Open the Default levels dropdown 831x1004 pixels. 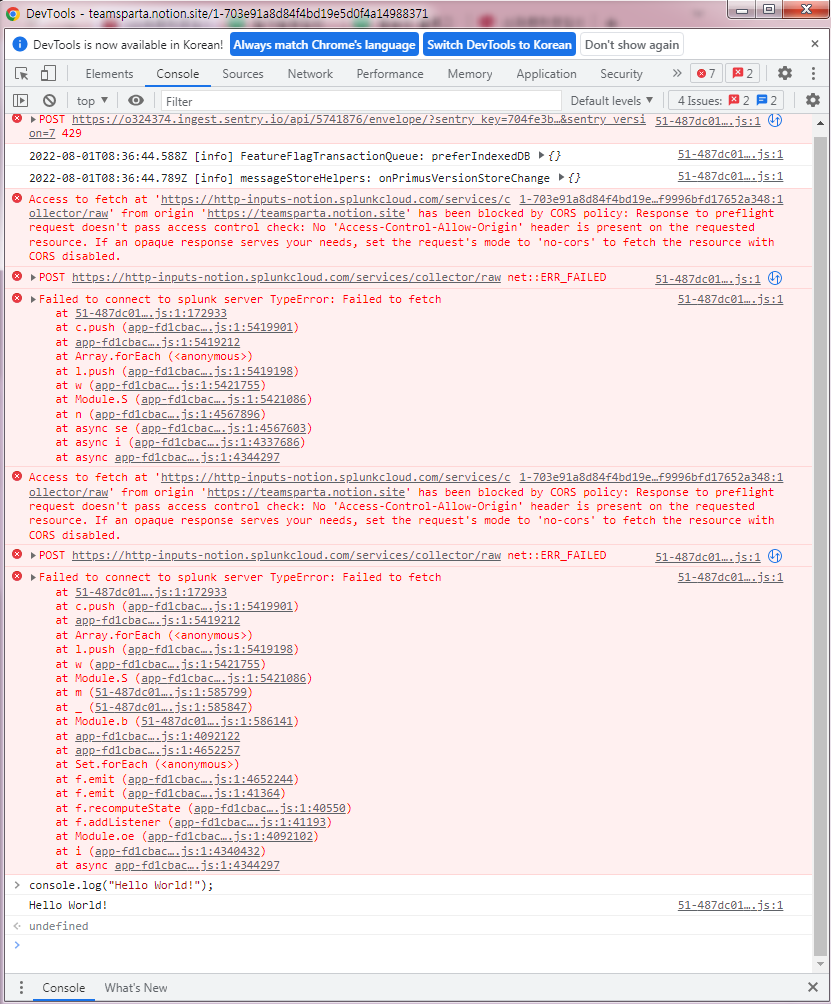[x=611, y=101]
